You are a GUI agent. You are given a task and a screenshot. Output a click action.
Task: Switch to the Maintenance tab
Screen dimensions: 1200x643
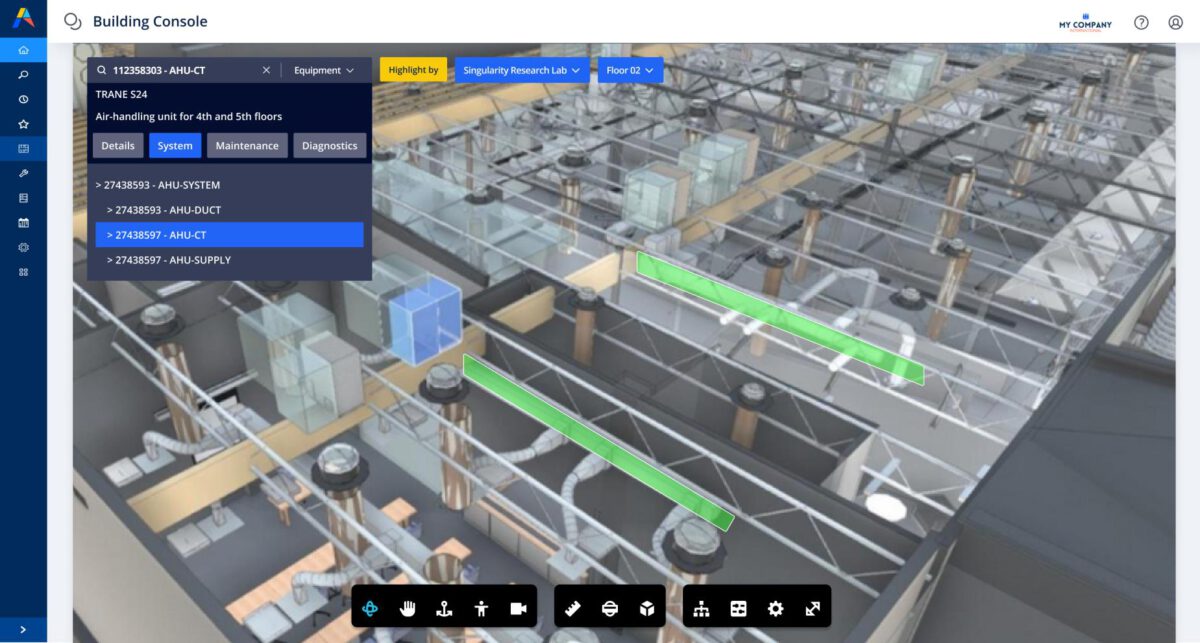(x=247, y=145)
